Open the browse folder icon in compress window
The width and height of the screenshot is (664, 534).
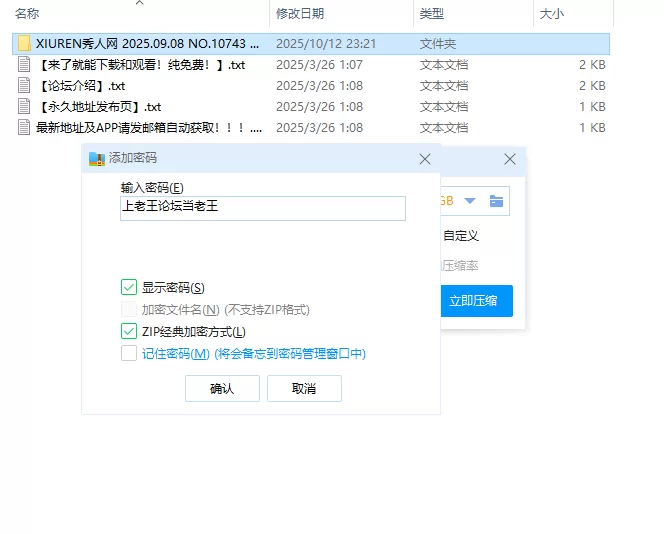[496, 201]
